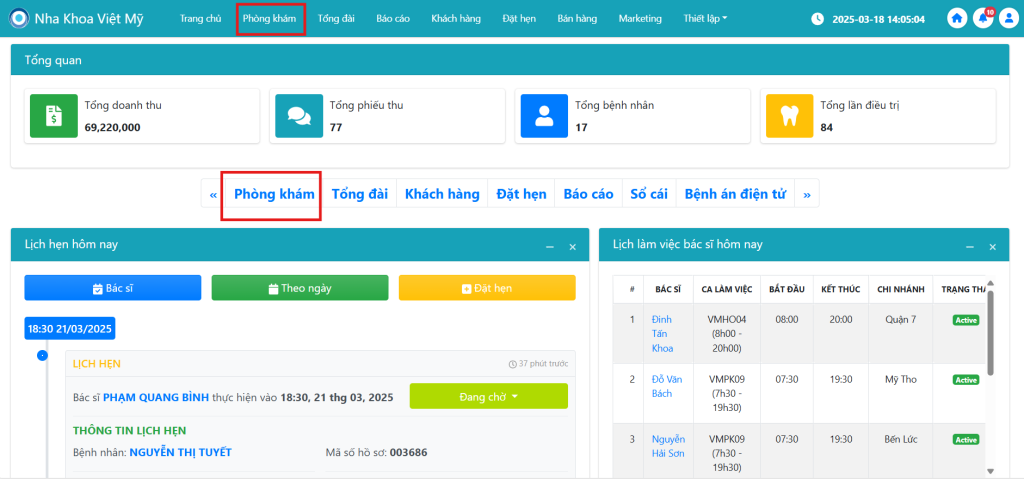The image size is (1024, 479).
Task: Switch to the Bệnh án điện tử tab
Action: click(735, 194)
